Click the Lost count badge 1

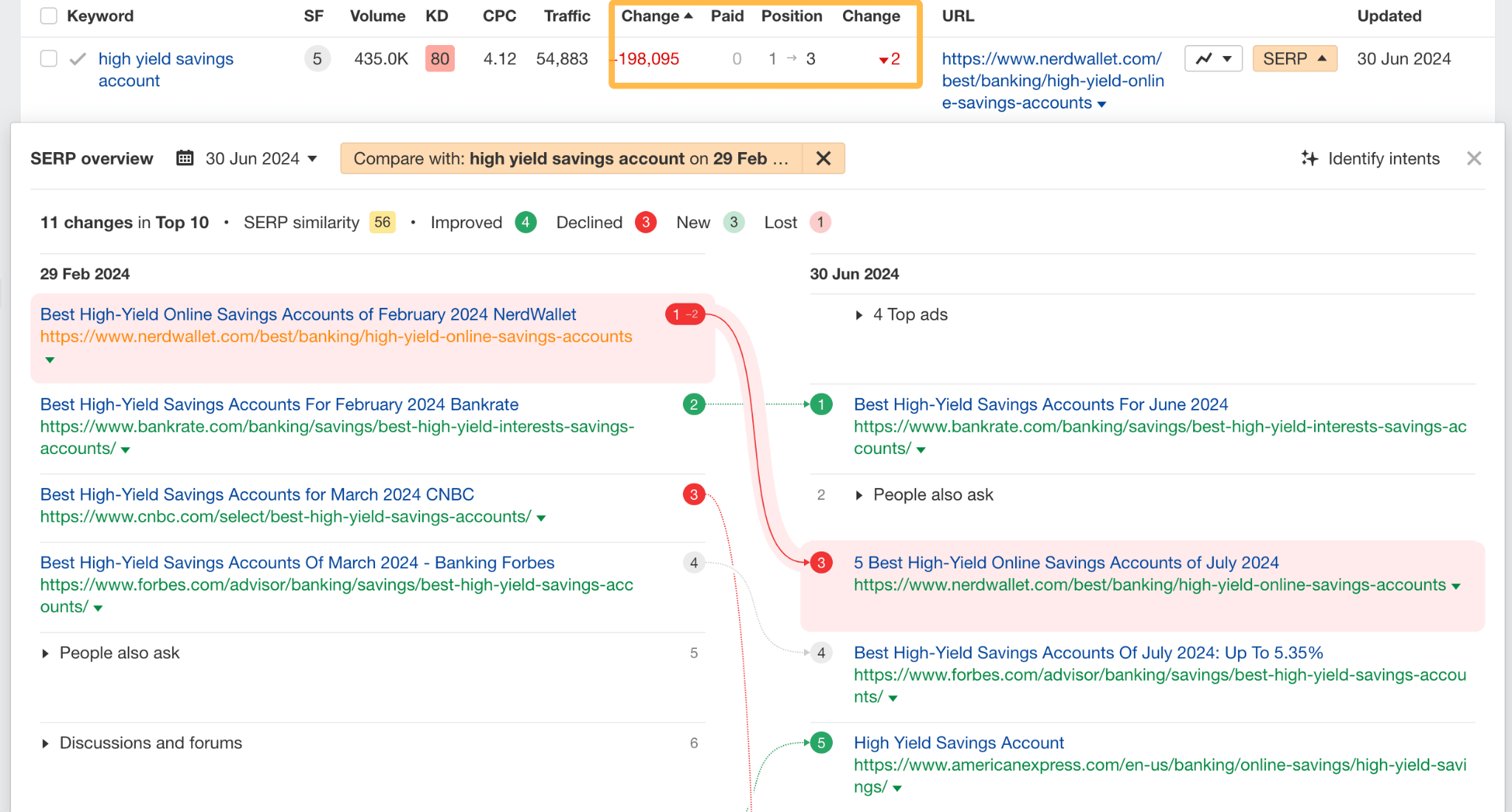[x=820, y=222]
